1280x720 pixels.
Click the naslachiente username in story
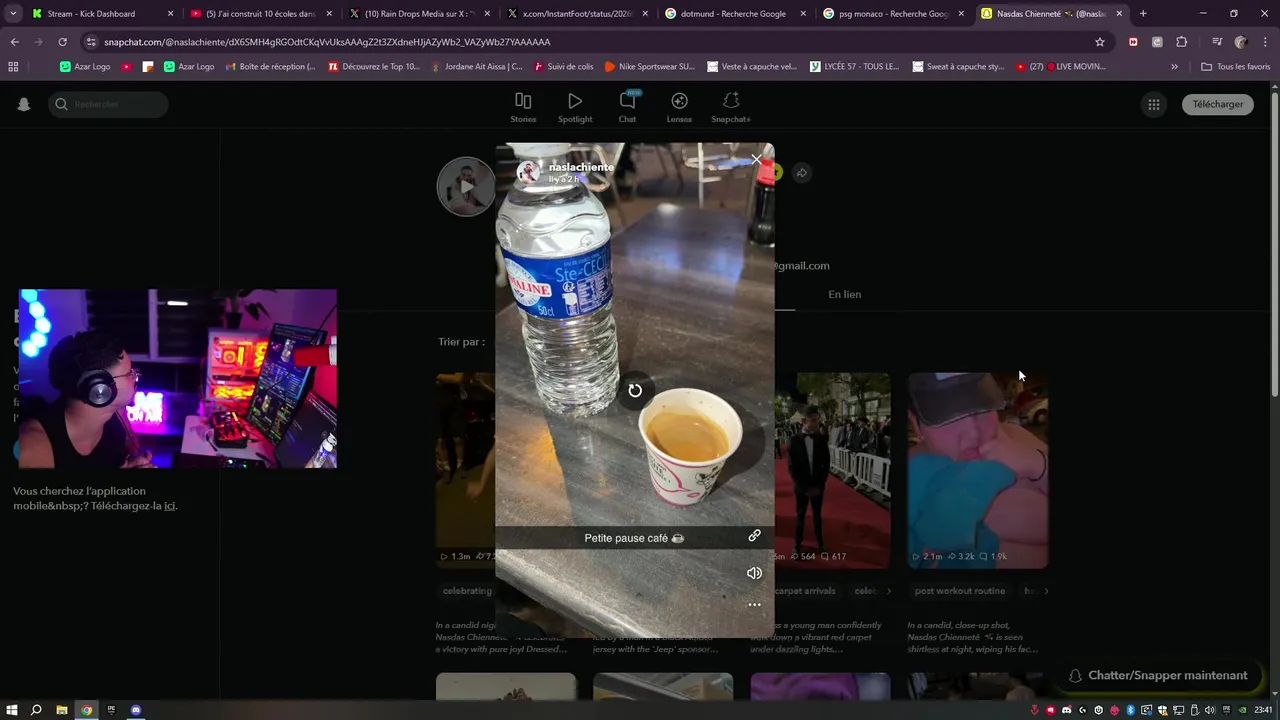[581, 167]
